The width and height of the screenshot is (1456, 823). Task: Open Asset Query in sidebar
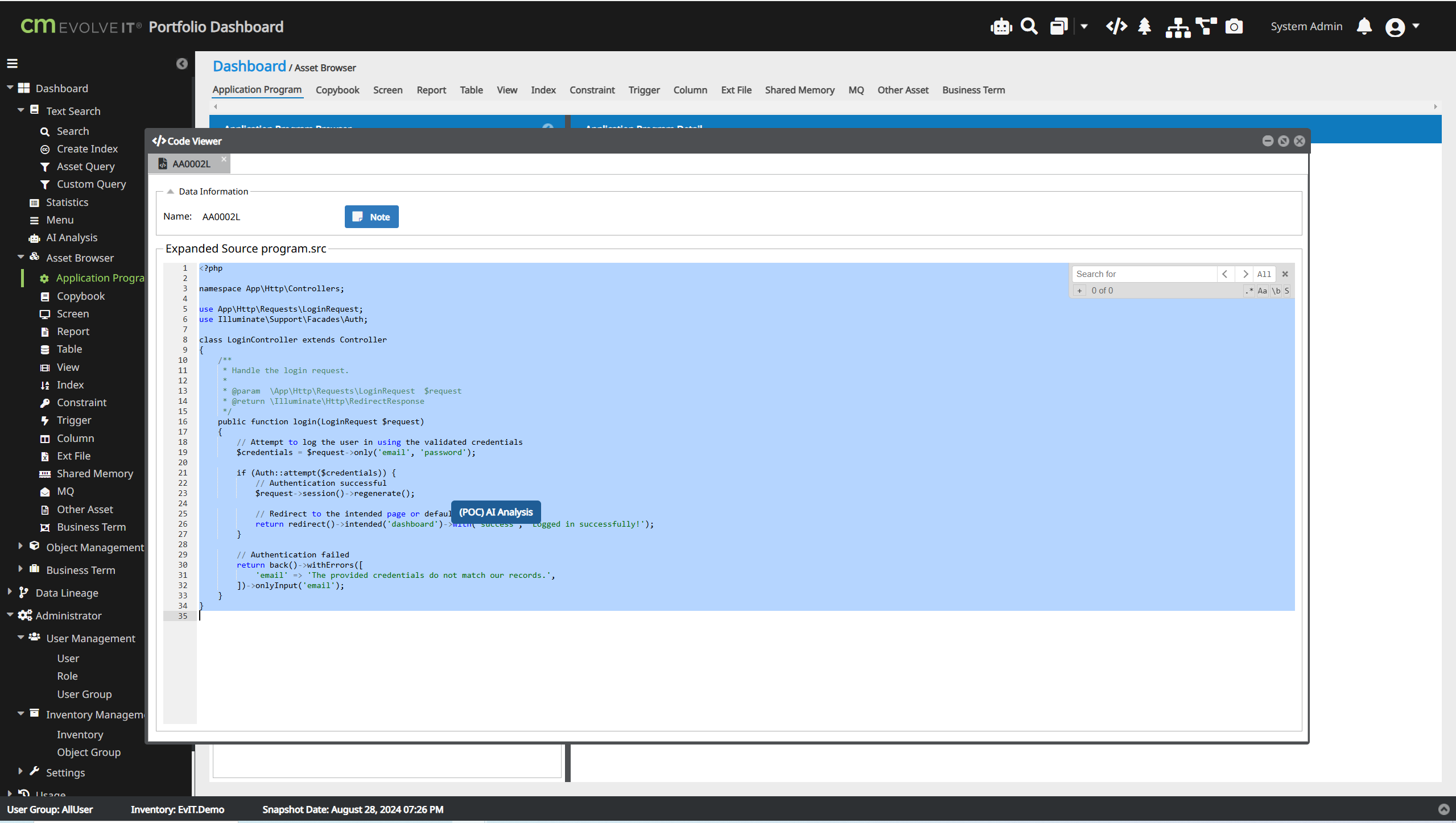pos(85,166)
